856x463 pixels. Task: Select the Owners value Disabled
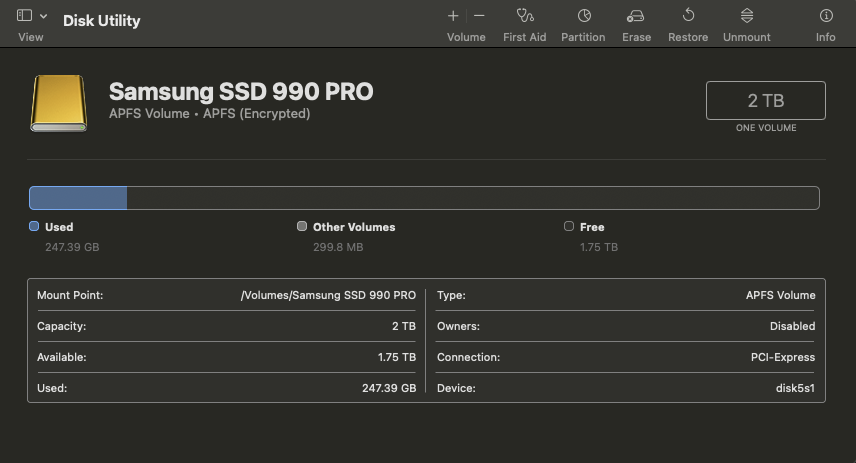(x=793, y=326)
